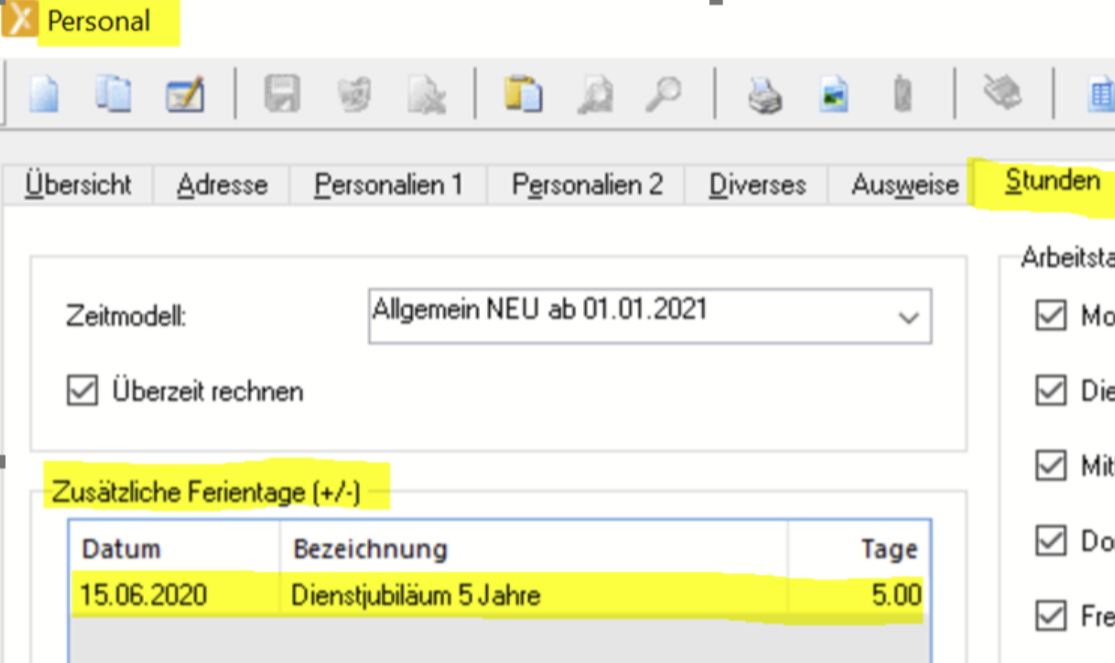Open the Personalien 1 tab
The height and width of the screenshot is (663, 1115).
388,185
